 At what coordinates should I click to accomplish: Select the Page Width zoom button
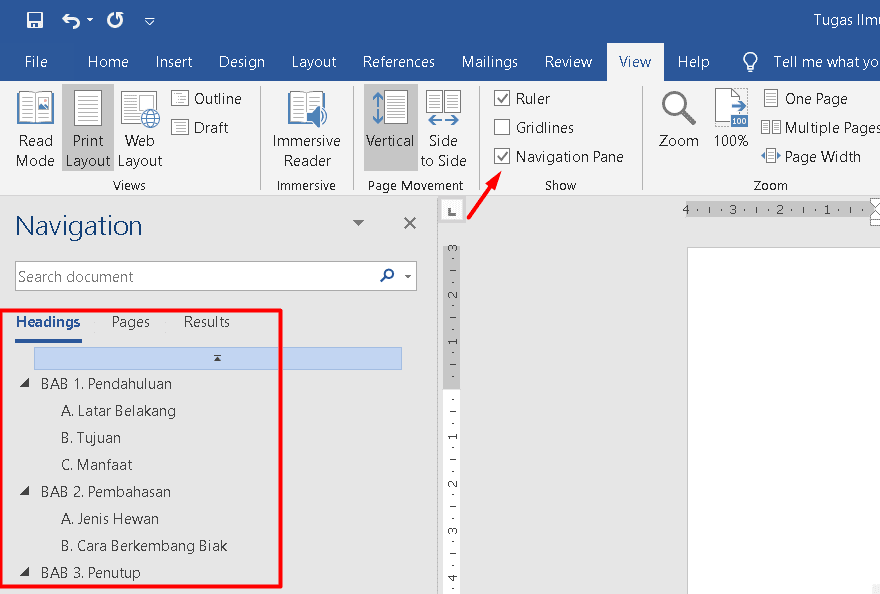(811, 157)
